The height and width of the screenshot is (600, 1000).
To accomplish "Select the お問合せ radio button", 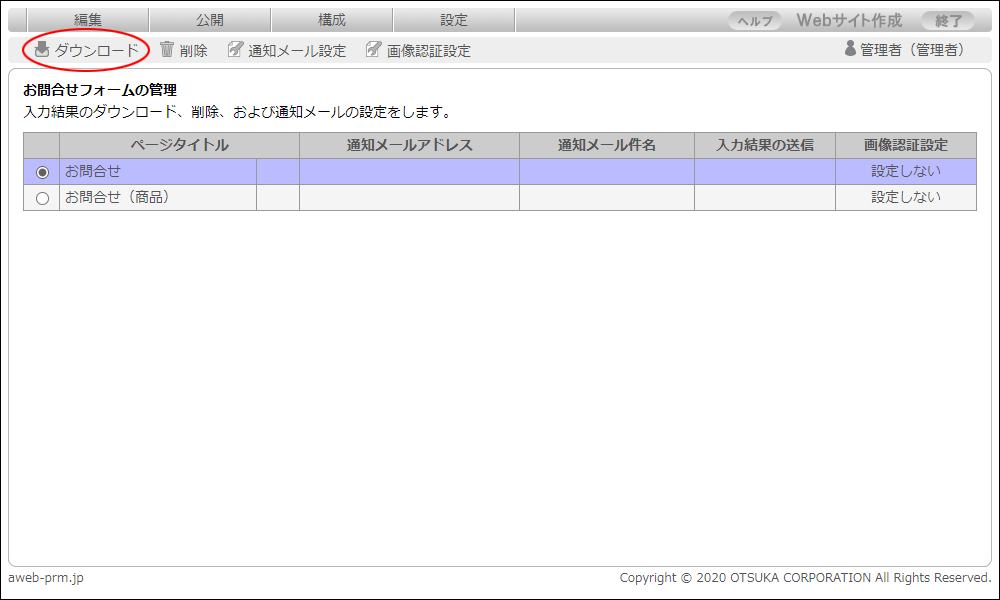I will [x=42, y=172].
